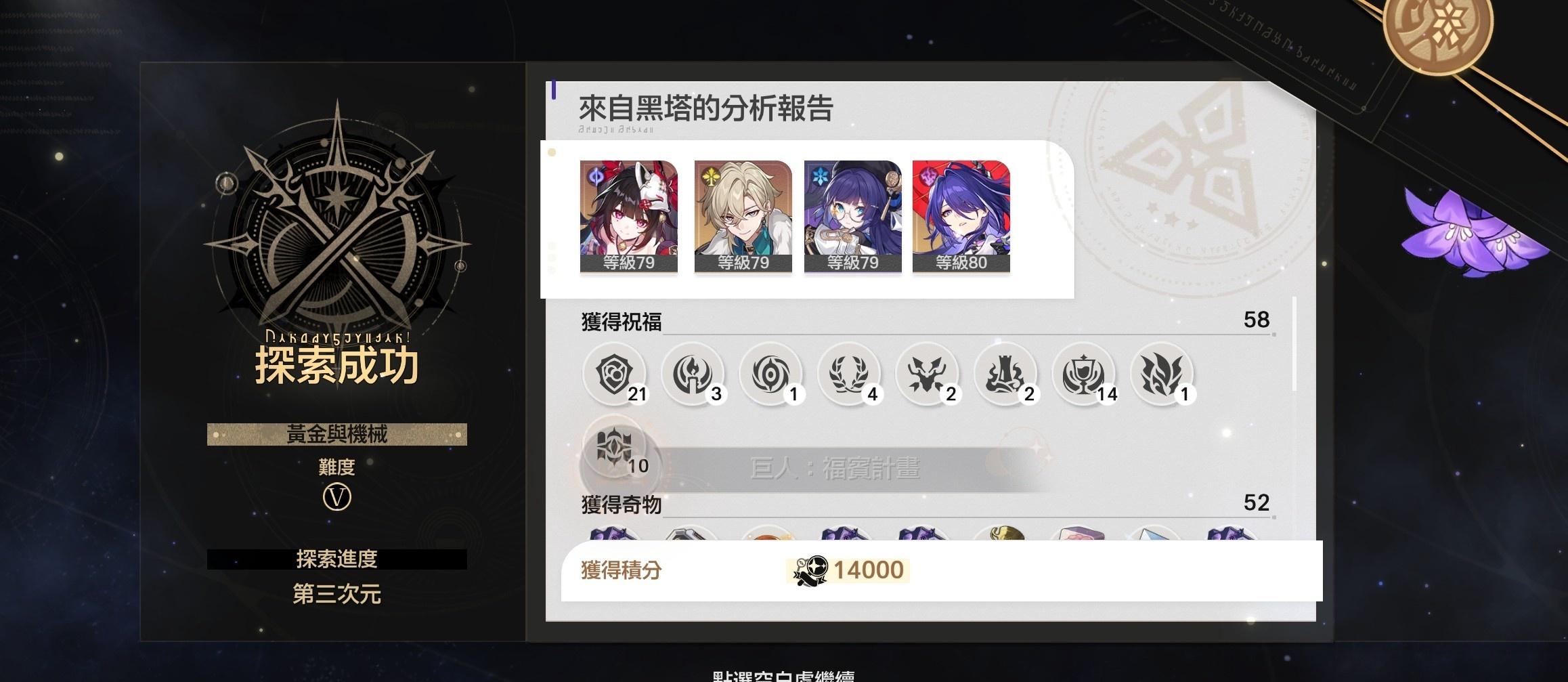
Task: Click the path resonance icon with 10
Action: tap(615, 447)
